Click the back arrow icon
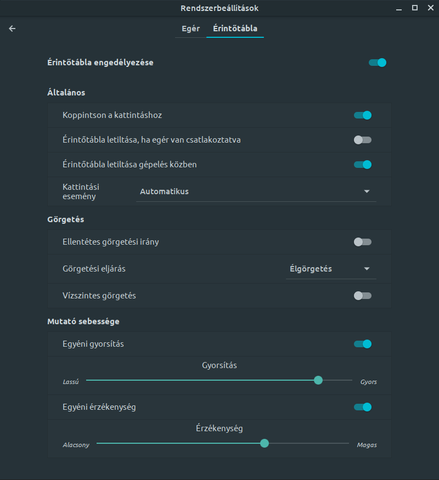This screenshot has width=439, height=480. (x=12, y=29)
